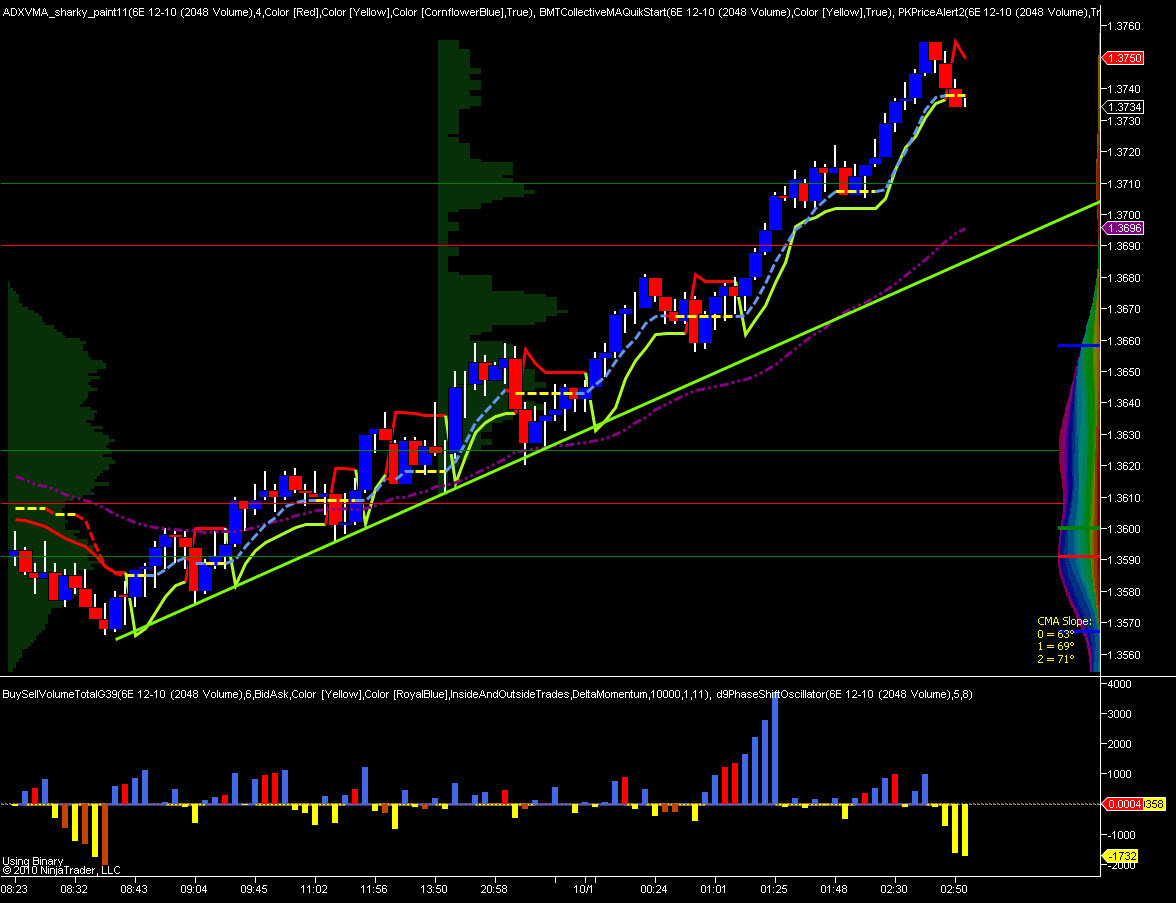This screenshot has height=903, width=1176.
Task: Click the 00:24 time label
Action: click(x=654, y=890)
